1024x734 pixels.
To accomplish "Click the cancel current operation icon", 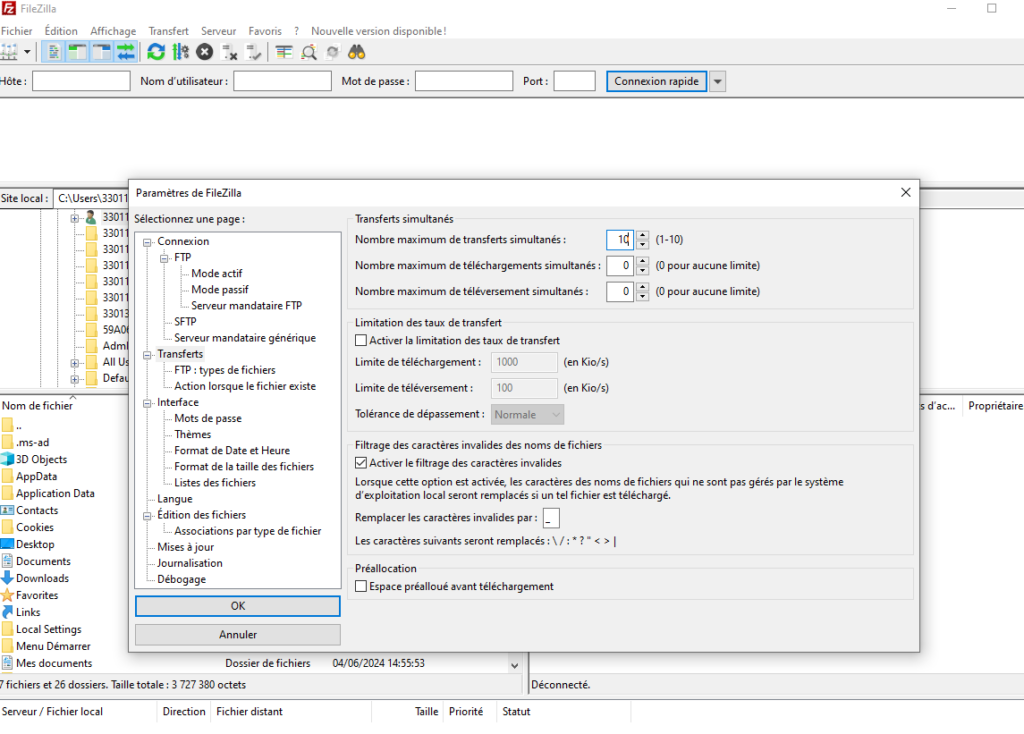I will coord(205,51).
